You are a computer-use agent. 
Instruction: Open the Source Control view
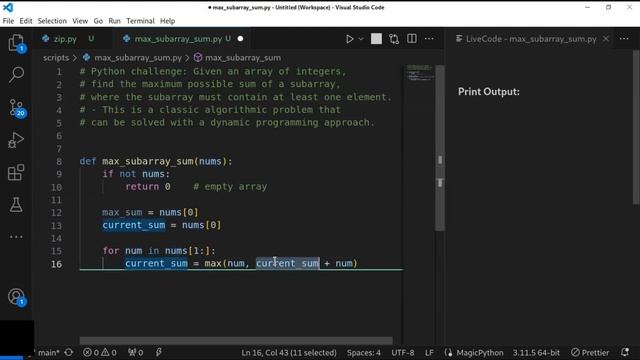[16, 108]
